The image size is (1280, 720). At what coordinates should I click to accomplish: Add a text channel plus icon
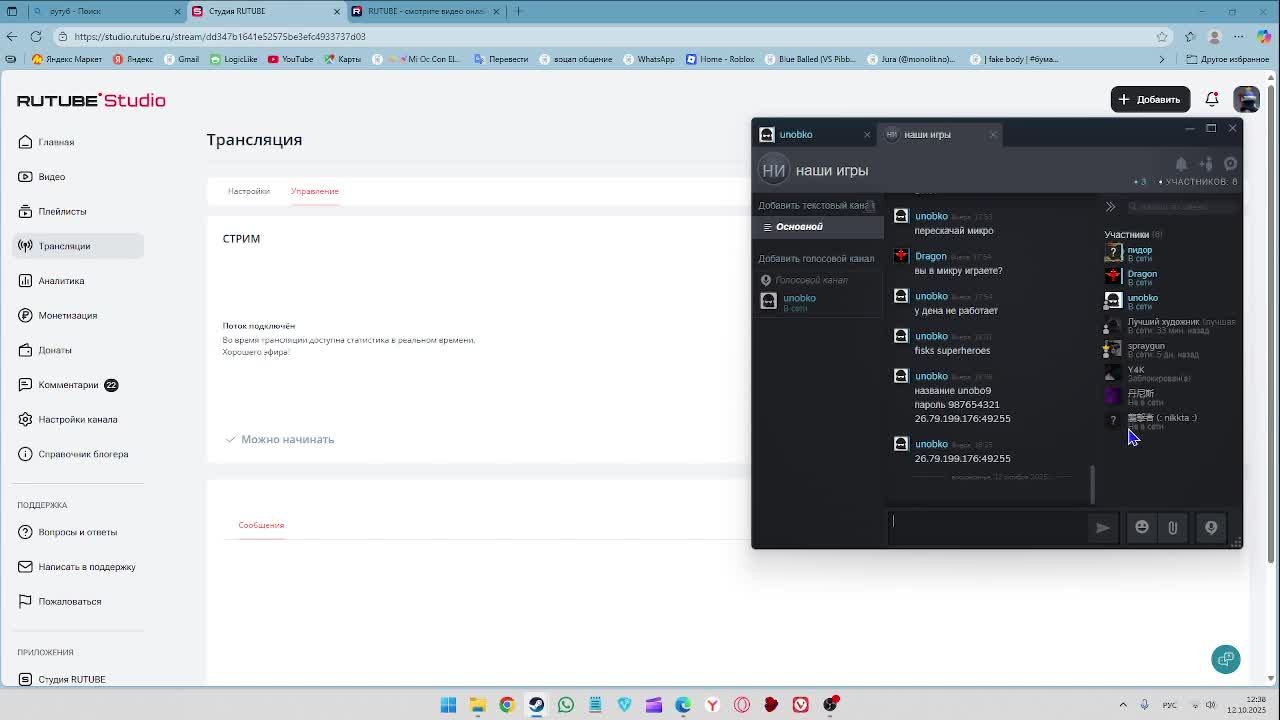click(x=870, y=206)
